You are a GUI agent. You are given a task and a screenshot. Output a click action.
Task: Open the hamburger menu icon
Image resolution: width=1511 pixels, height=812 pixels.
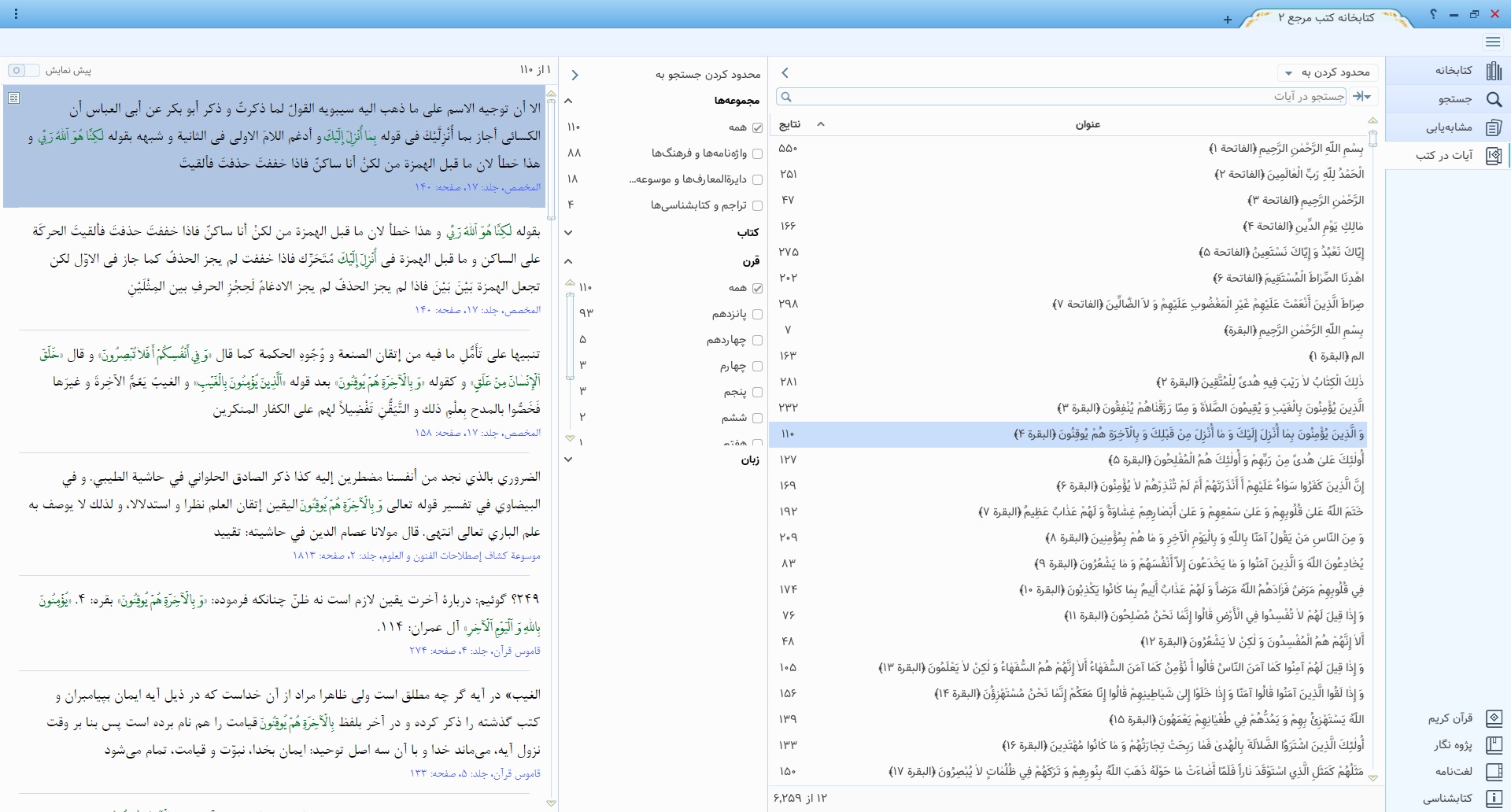[1493, 42]
